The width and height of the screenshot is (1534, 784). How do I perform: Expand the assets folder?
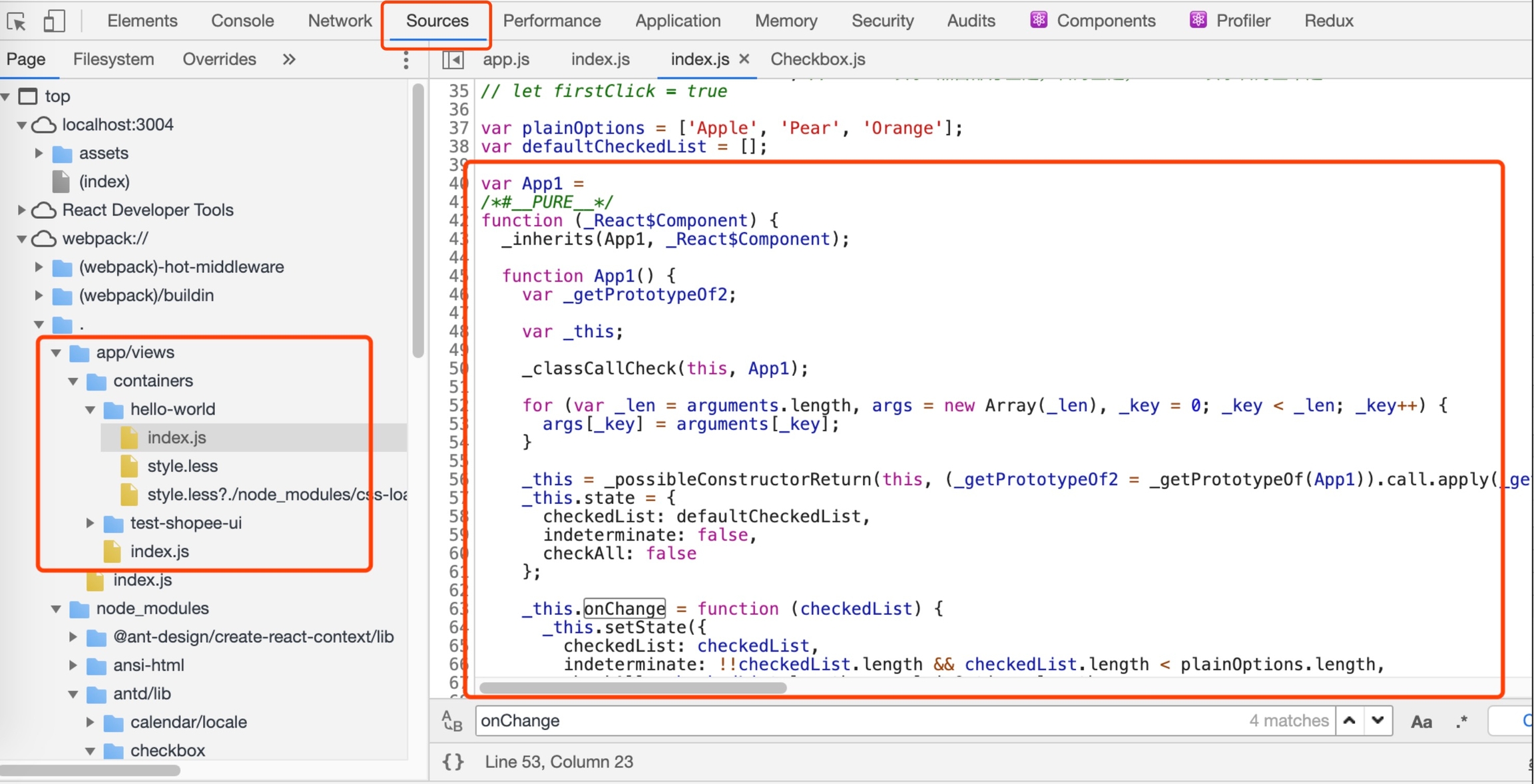coord(39,153)
